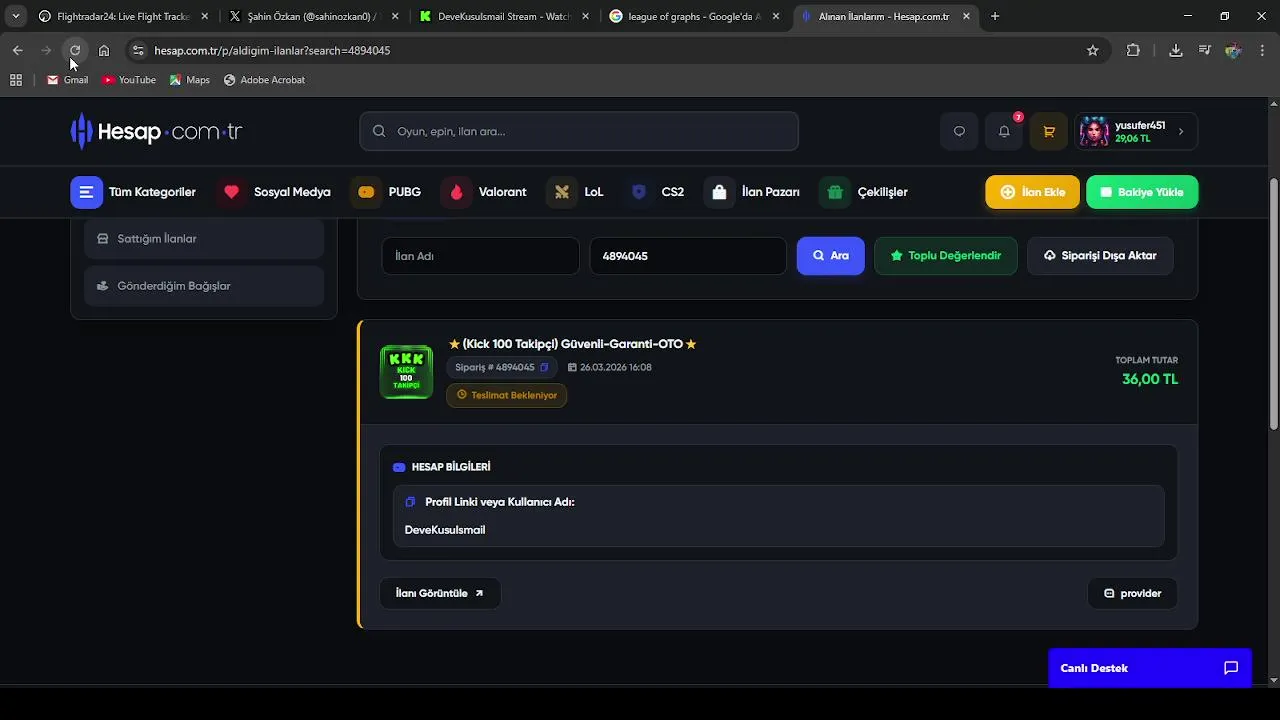This screenshot has height=720, width=1280.
Task: Open Gmail bookmark
Action: (68, 80)
